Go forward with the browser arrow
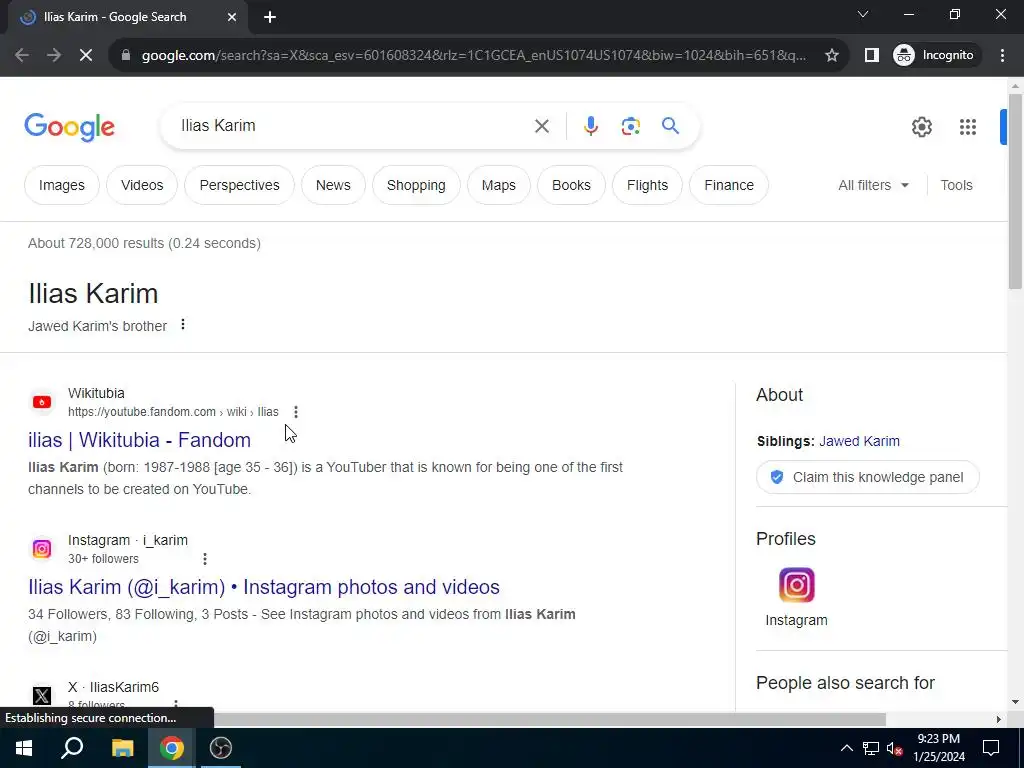Image resolution: width=1024 pixels, height=768 pixels. coord(54,56)
